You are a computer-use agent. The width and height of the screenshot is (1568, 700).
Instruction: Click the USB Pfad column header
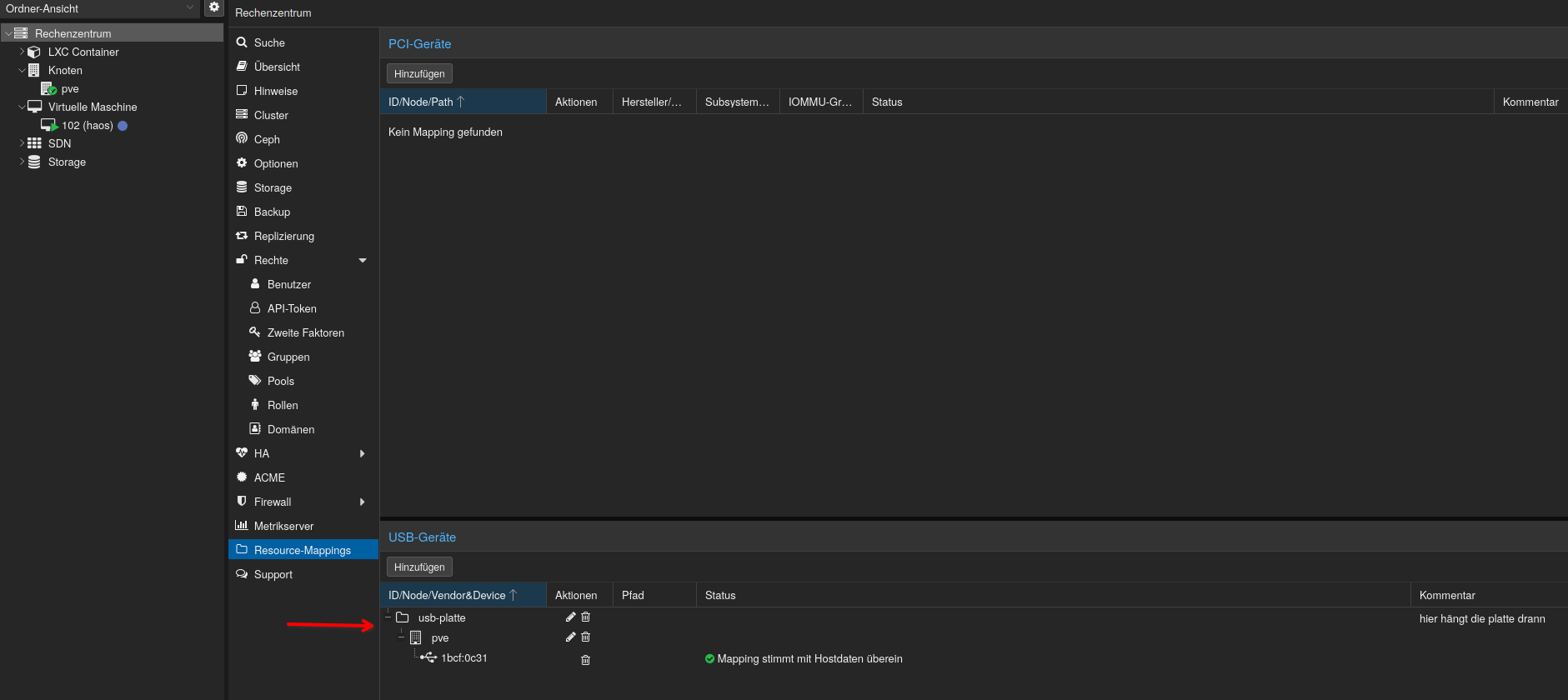pos(654,595)
